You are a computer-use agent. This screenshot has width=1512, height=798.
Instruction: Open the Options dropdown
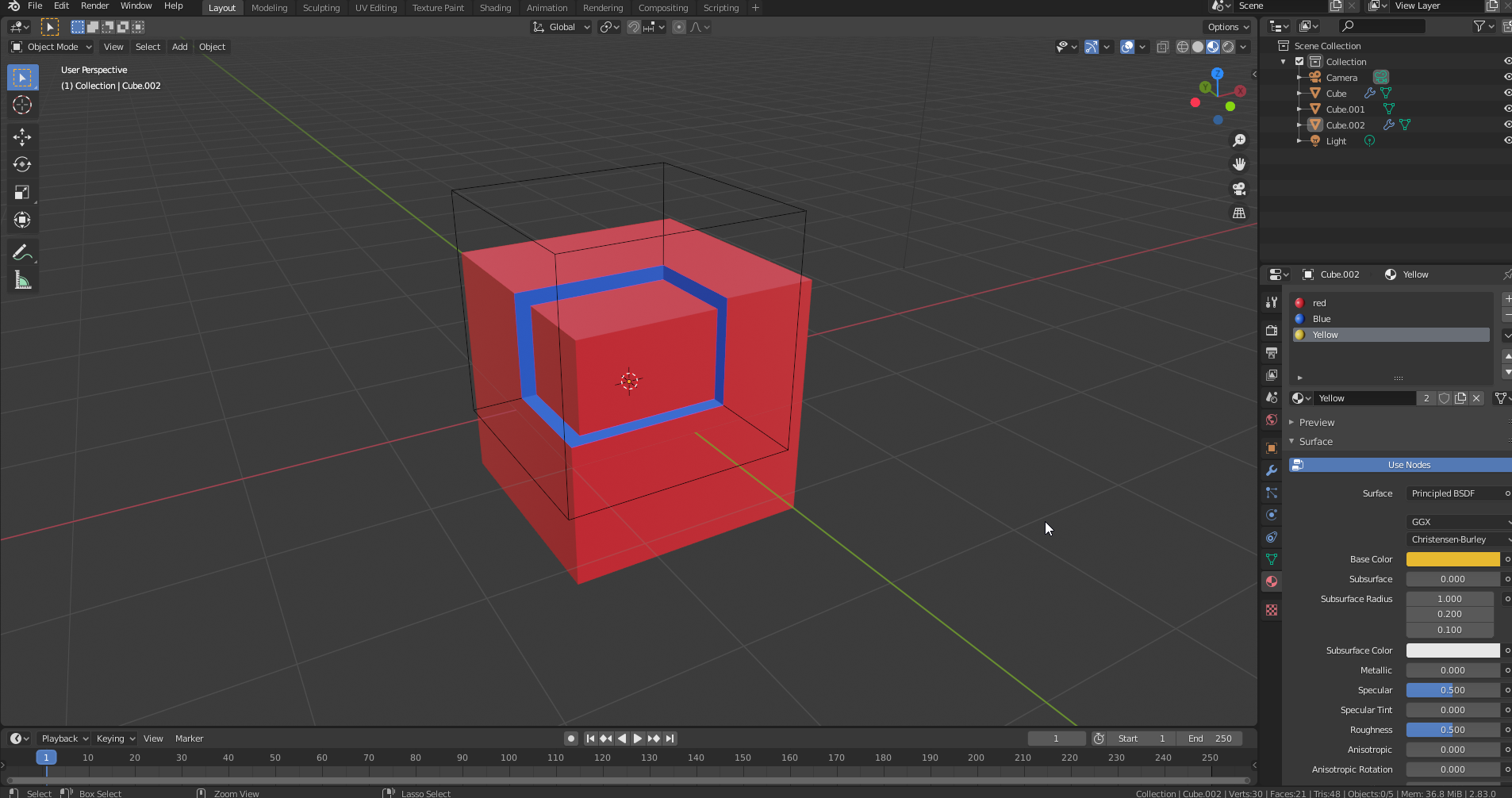pos(1227,27)
